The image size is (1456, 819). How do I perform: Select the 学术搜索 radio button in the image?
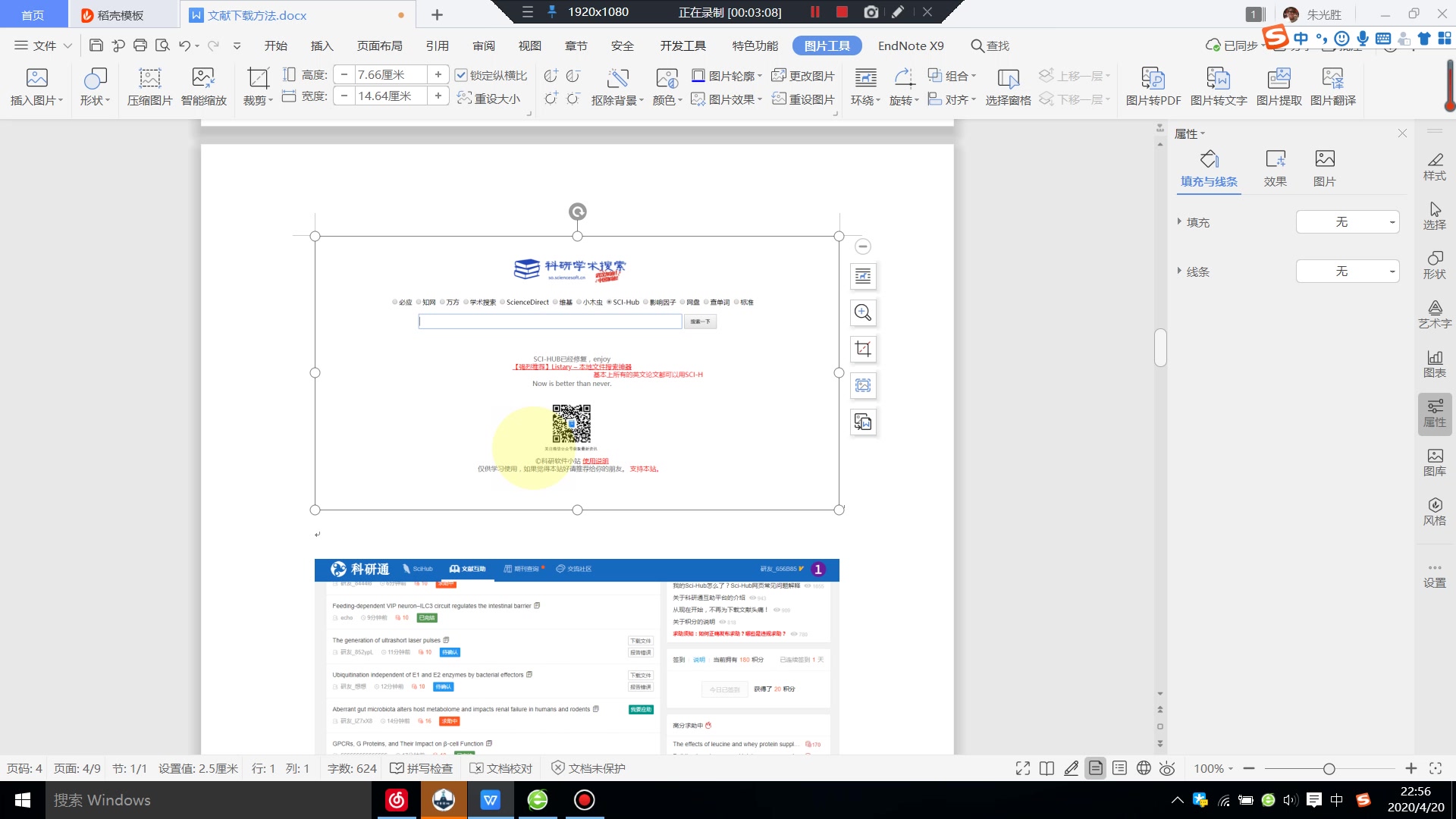coord(466,302)
